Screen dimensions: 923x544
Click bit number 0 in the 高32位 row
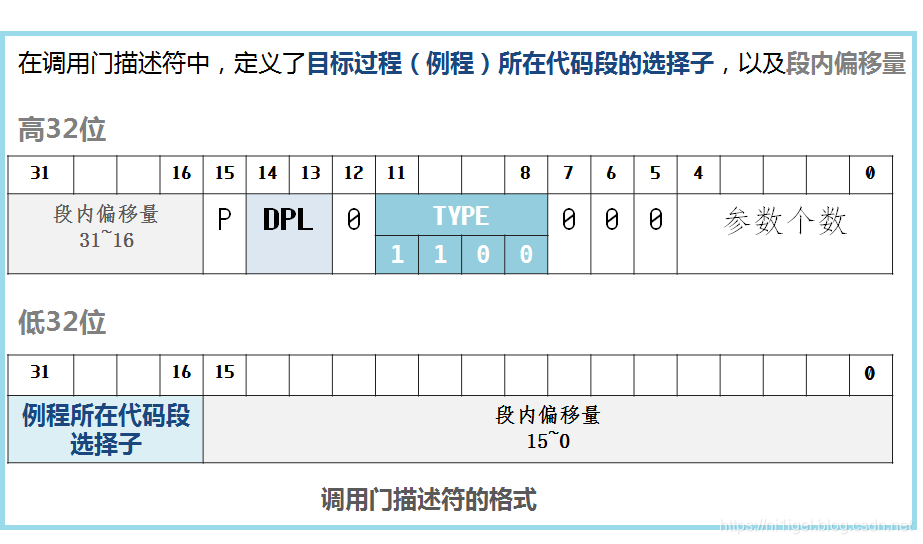coord(871,174)
